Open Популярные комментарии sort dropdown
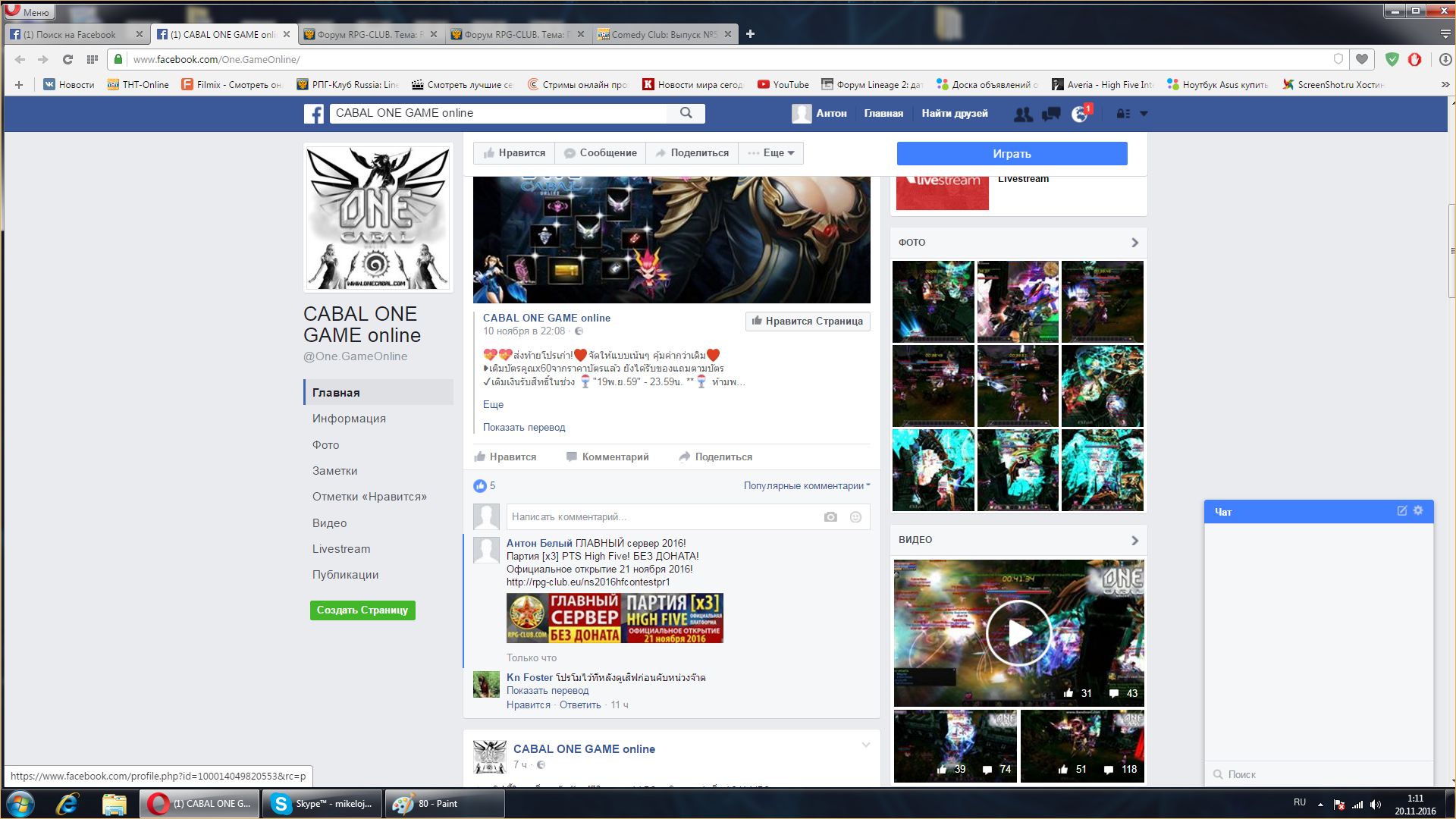 (806, 486)
